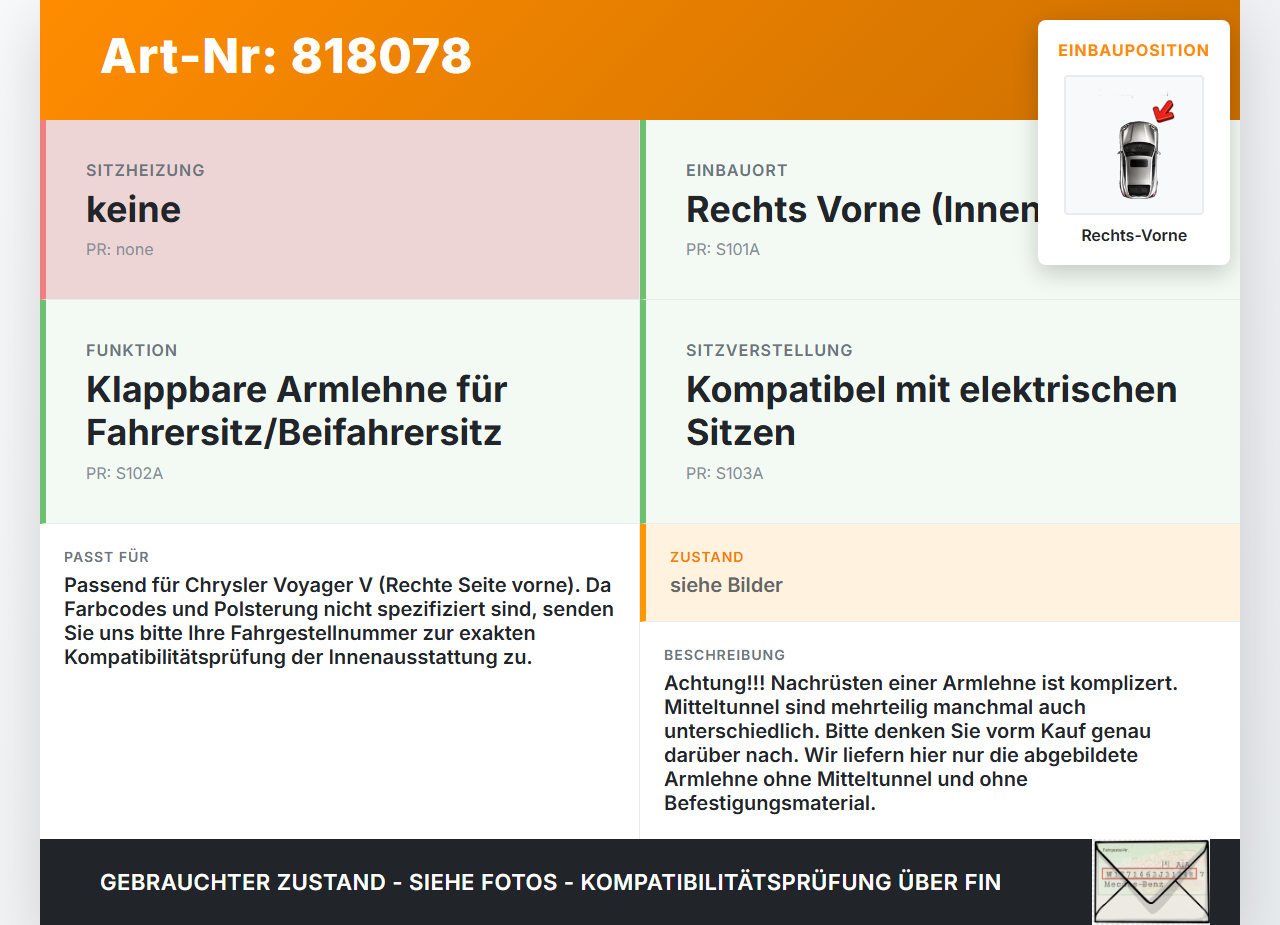The height and width of the screenshot is (925, 1280).
Task: Click the PR: S101A code
Action: click(x=723, y=249)
